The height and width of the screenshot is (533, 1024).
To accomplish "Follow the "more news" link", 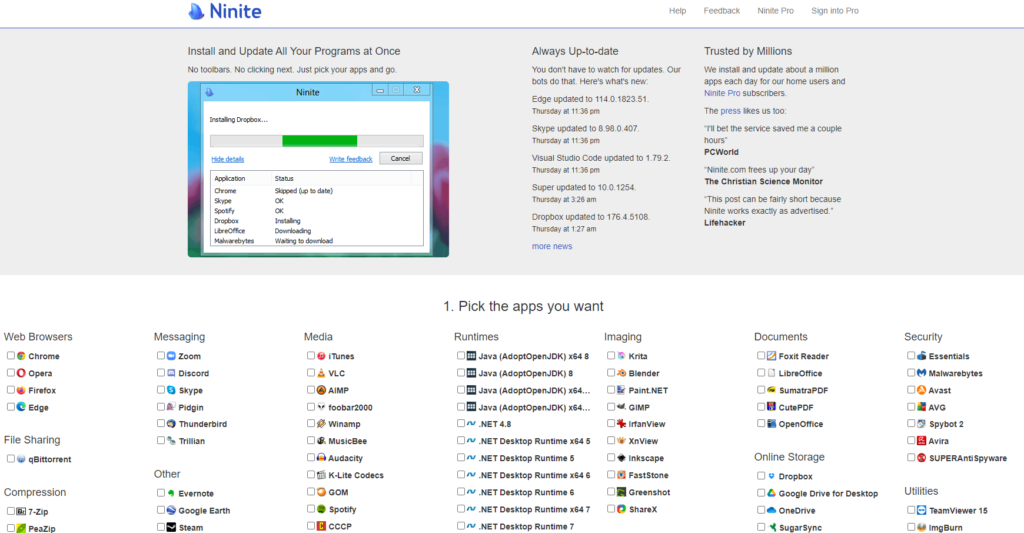I will (552, 246).
